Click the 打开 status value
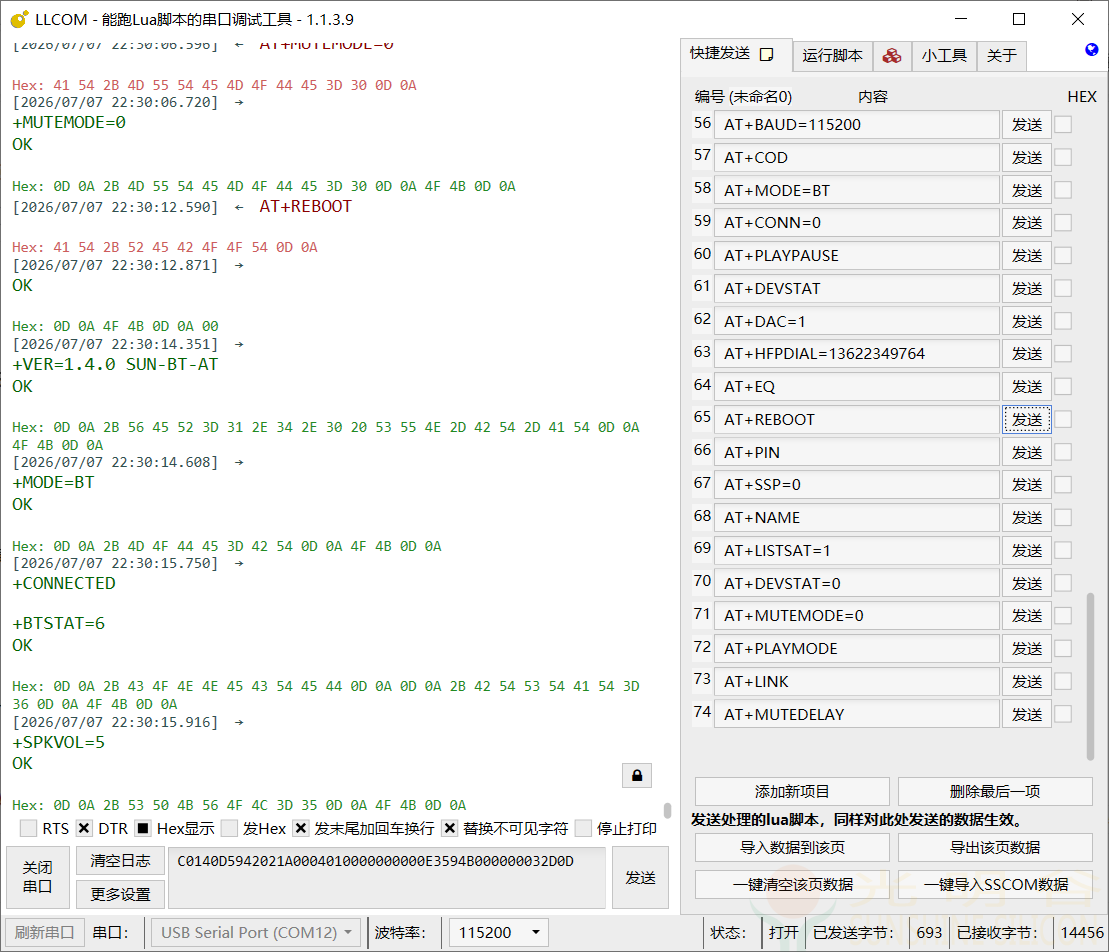 [x=783, y=933]
